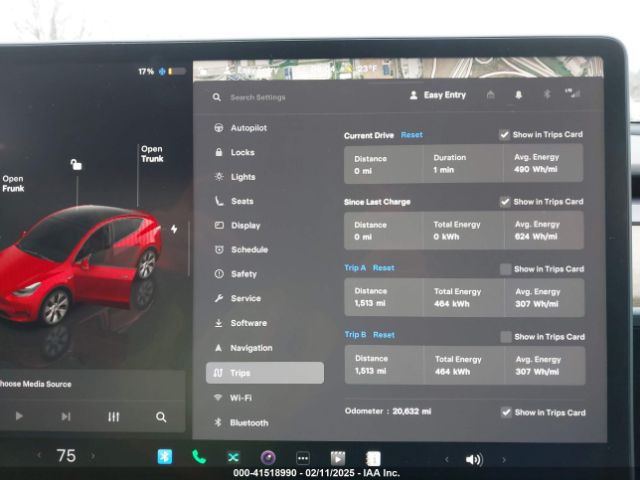Uncheck Current Drive Show in Trips Card

pyautogui.click(x=504, y=135)
